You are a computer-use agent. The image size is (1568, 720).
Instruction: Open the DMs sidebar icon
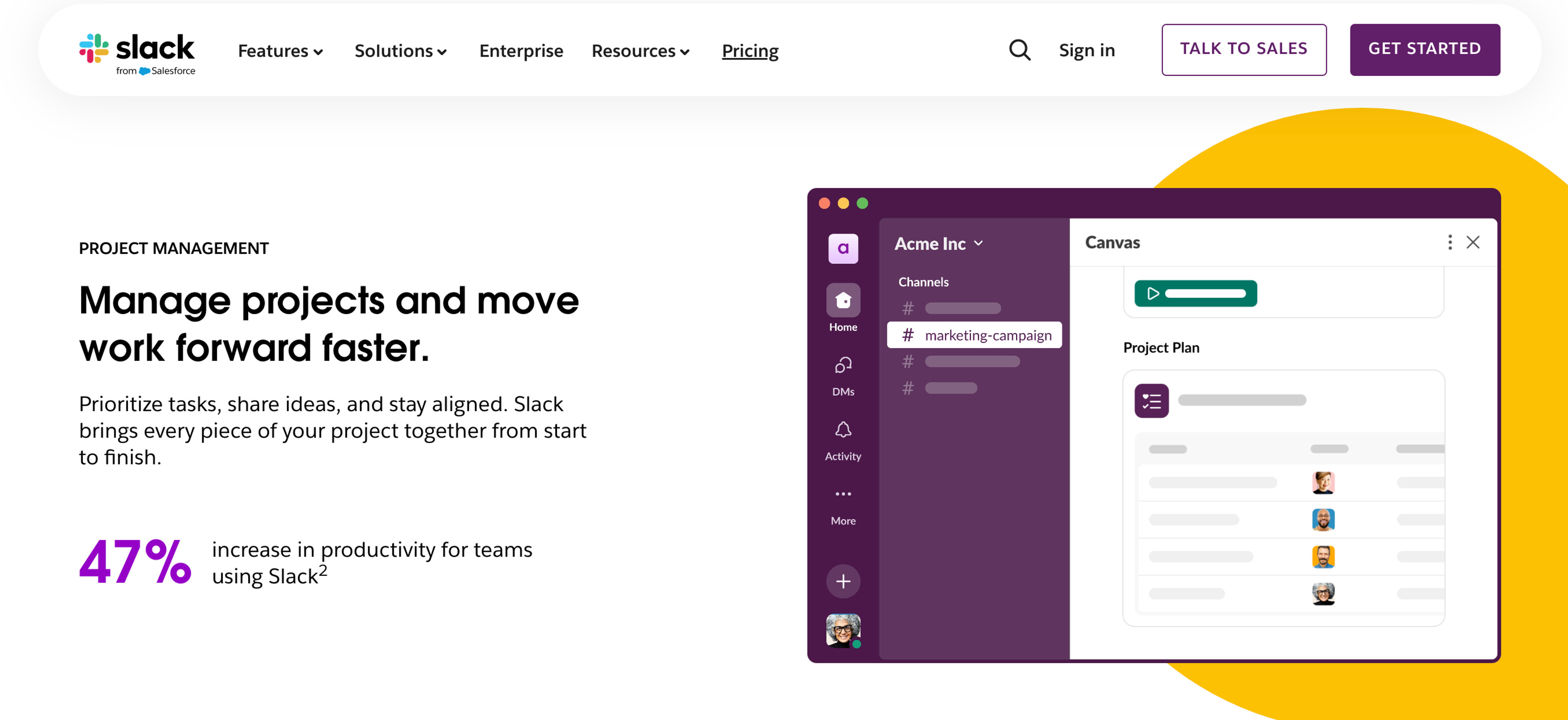coord(843,365)
